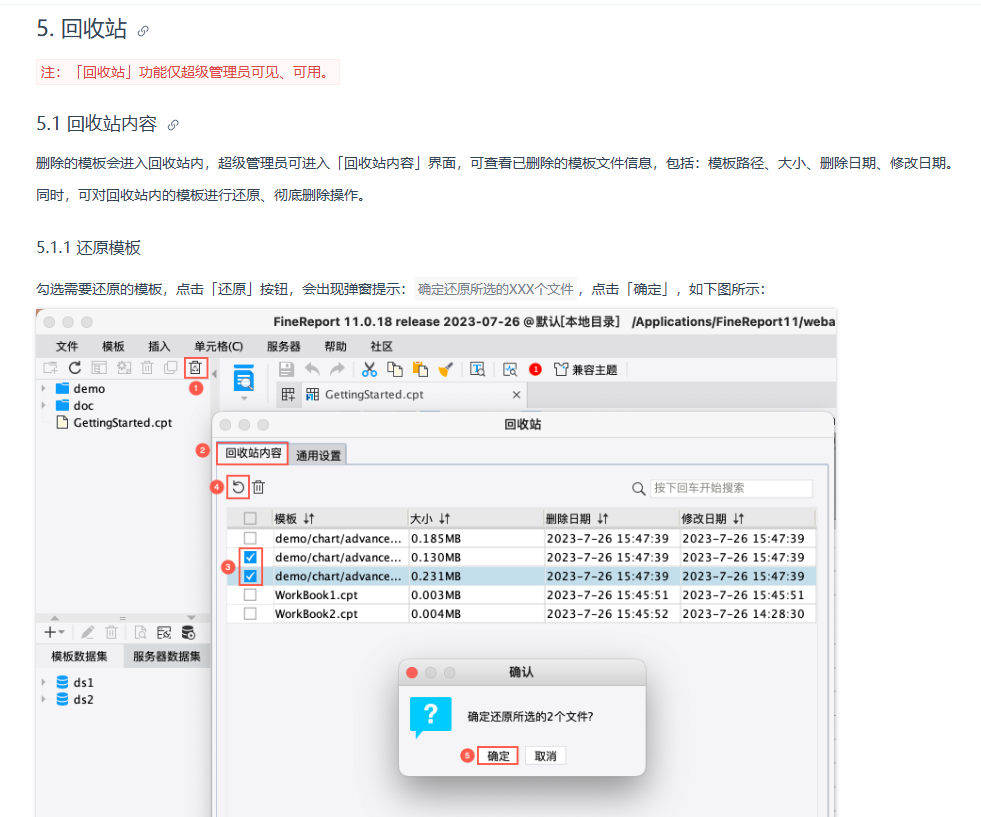Click the anchor link icon beside 回收站 heading
The image size is (981, 817).
(143, 31)
